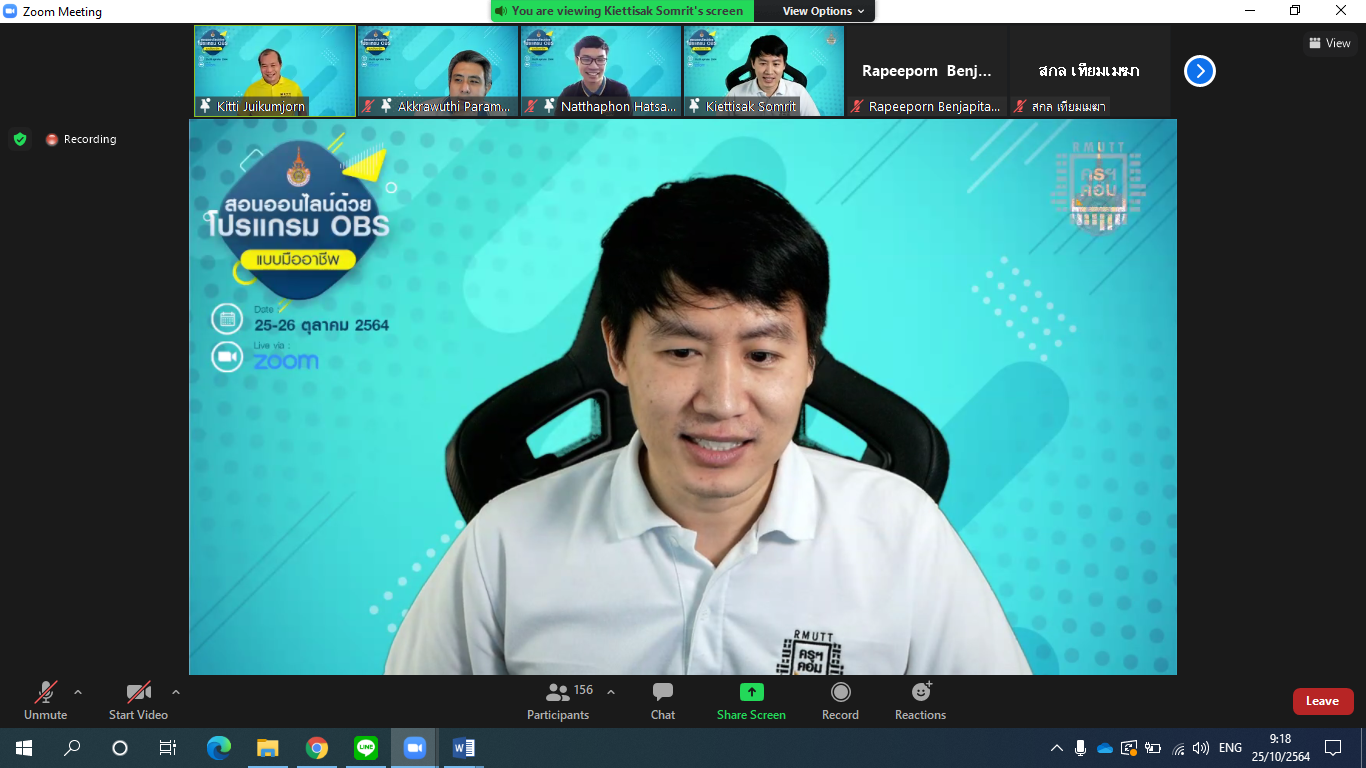This screenshot has height=768, width=1366.
Task: Open View Options dropdown
Action: point(824,11)
